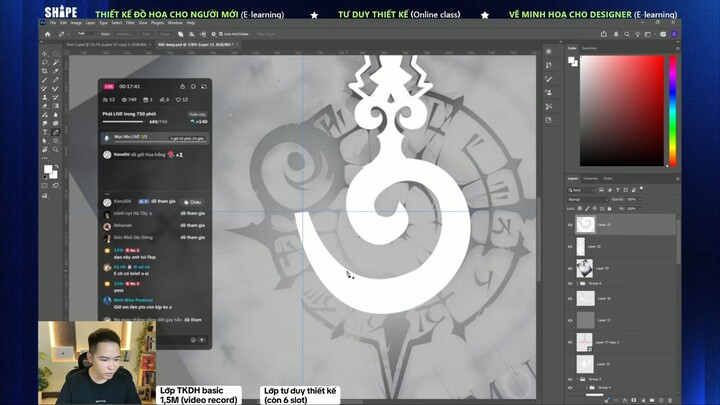Image resolution: width=720 pixels, height=405 pixels.
Task: Toggle the Auto Add/Delete checkbox
Action: click(x=221, y=34)
